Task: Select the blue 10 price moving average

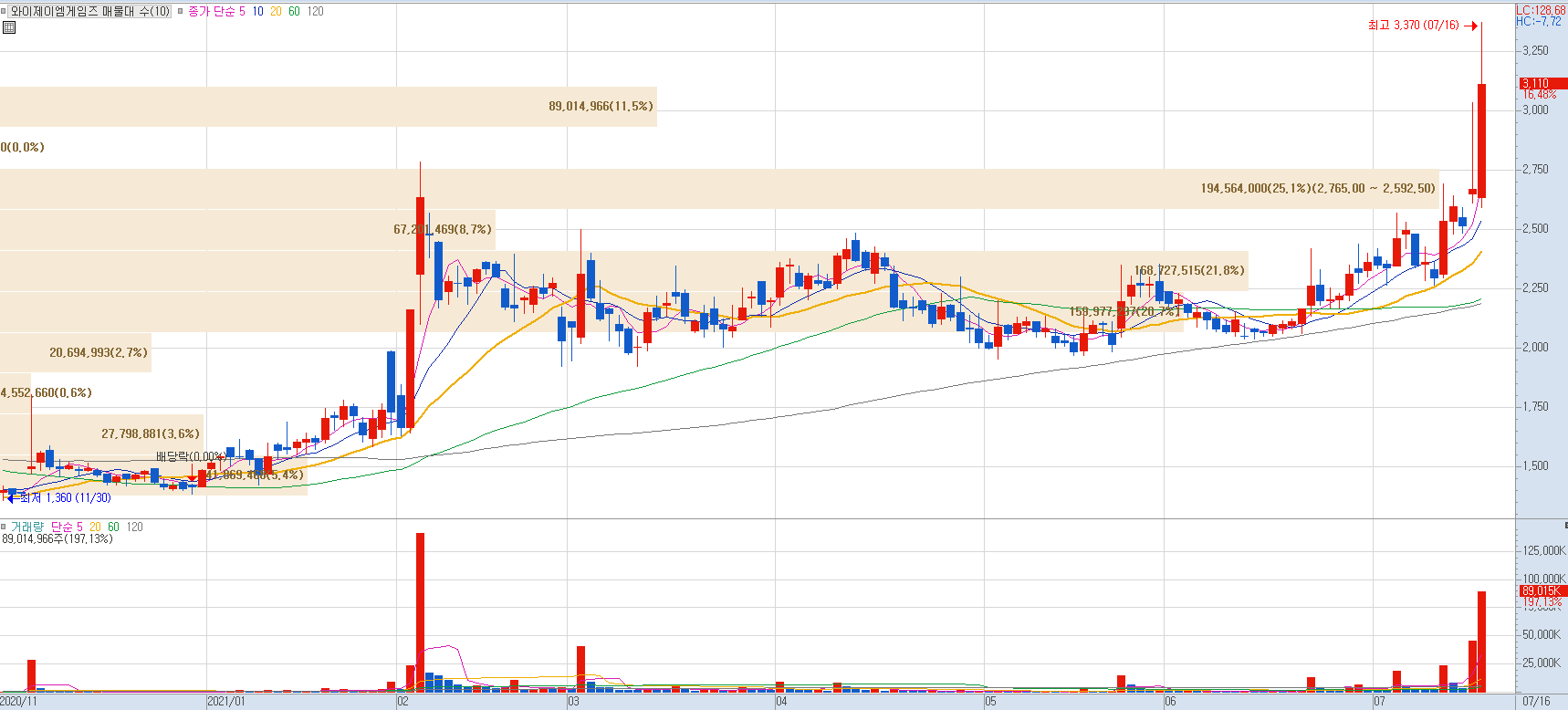Action: click(257, 12)
